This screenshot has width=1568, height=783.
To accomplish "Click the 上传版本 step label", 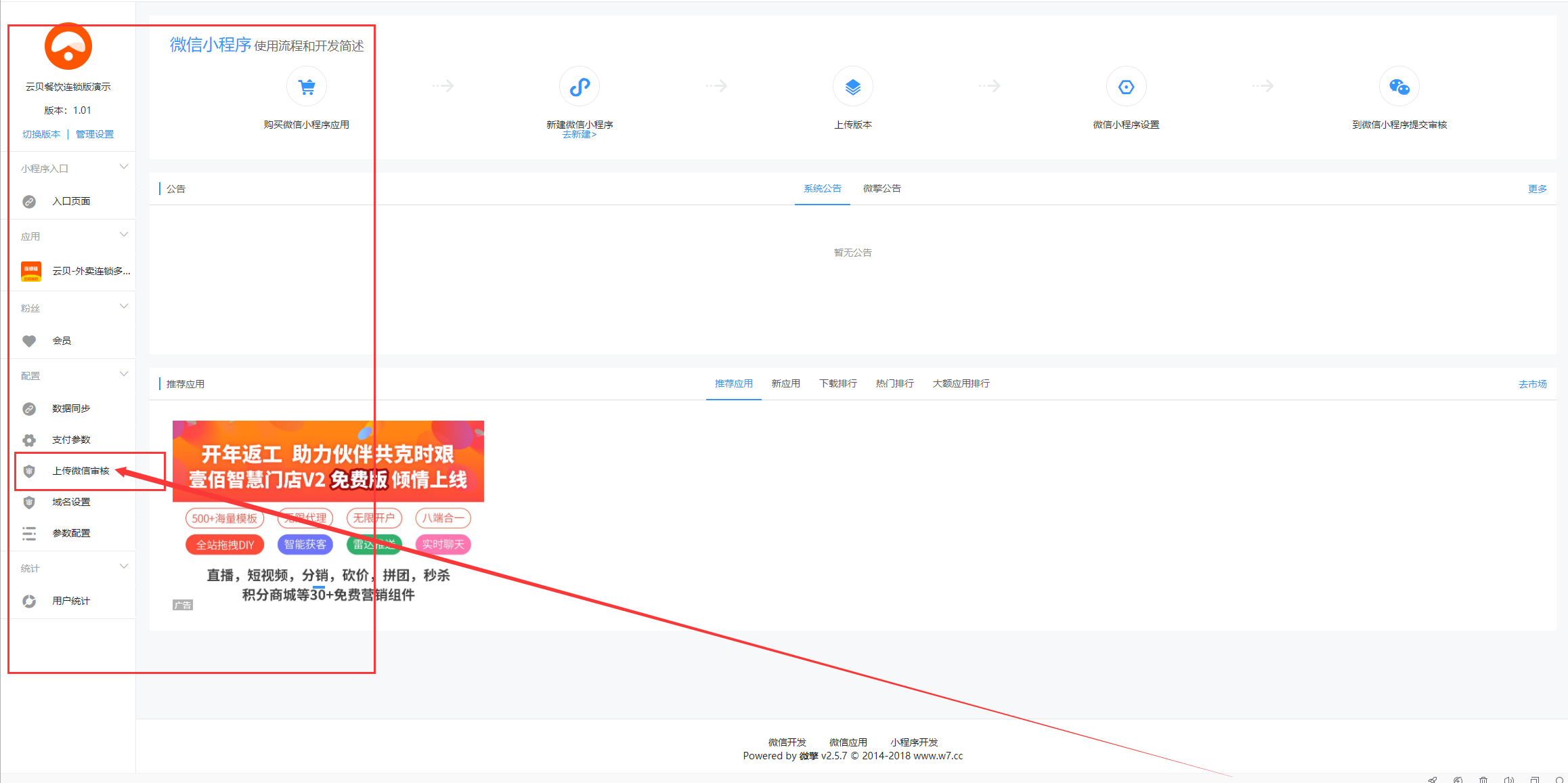I will click(x=853, y=125).
